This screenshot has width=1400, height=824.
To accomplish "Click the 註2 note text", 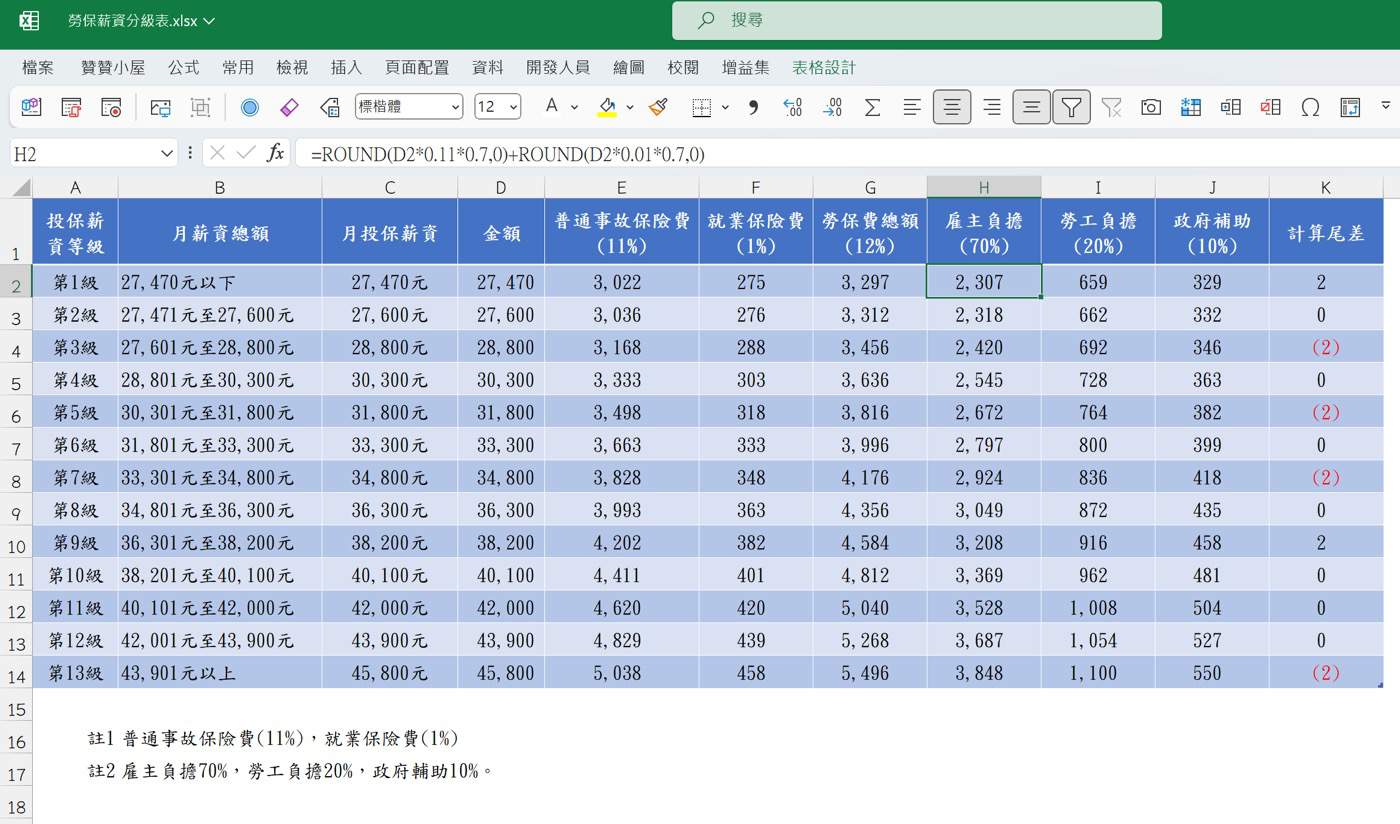I will (291, 771).
